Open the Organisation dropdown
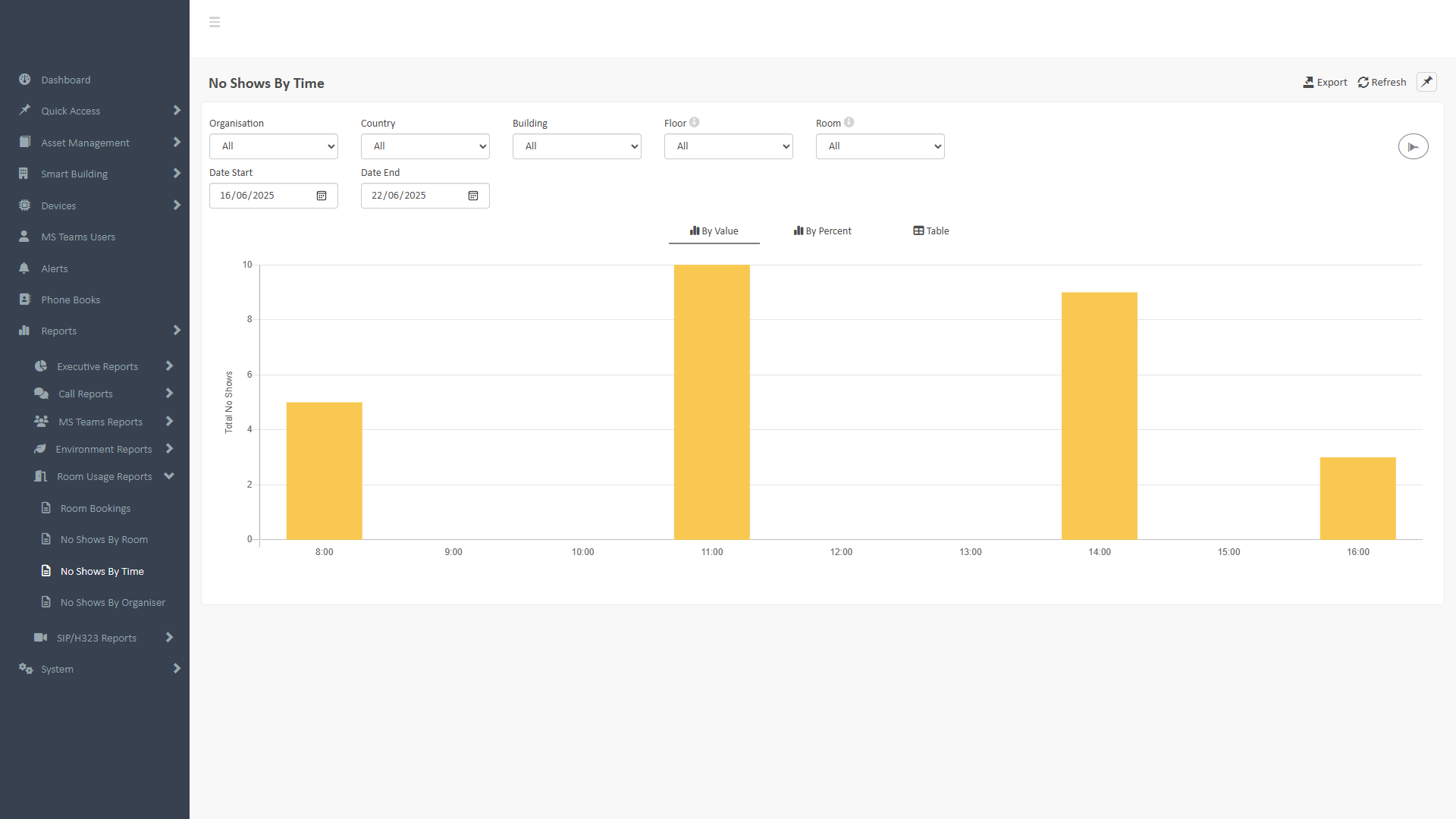Viewport: 1456px width, 819px height. 274,146
